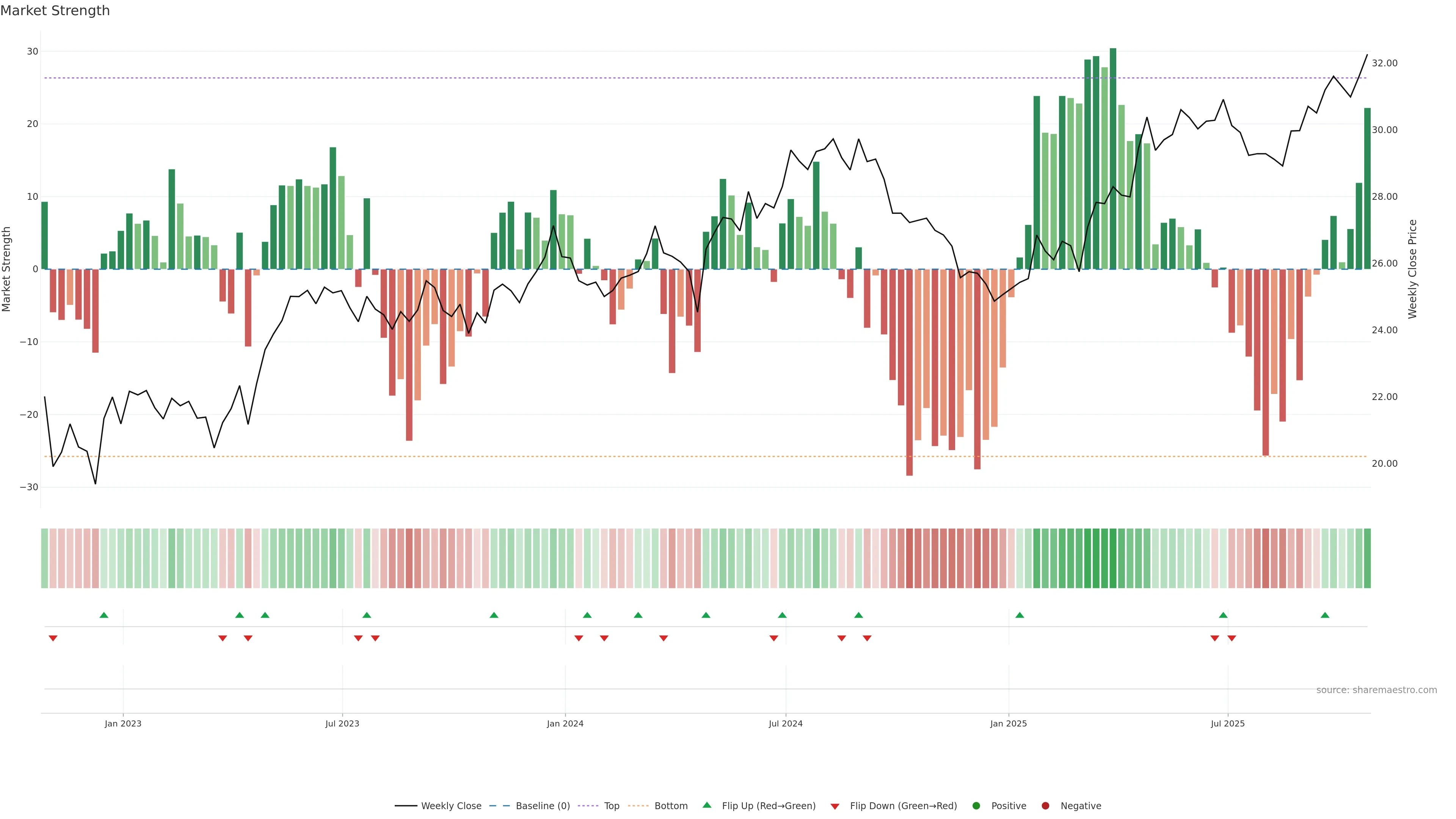
Task: Click the Market Strength chart title
Action: 55,11
